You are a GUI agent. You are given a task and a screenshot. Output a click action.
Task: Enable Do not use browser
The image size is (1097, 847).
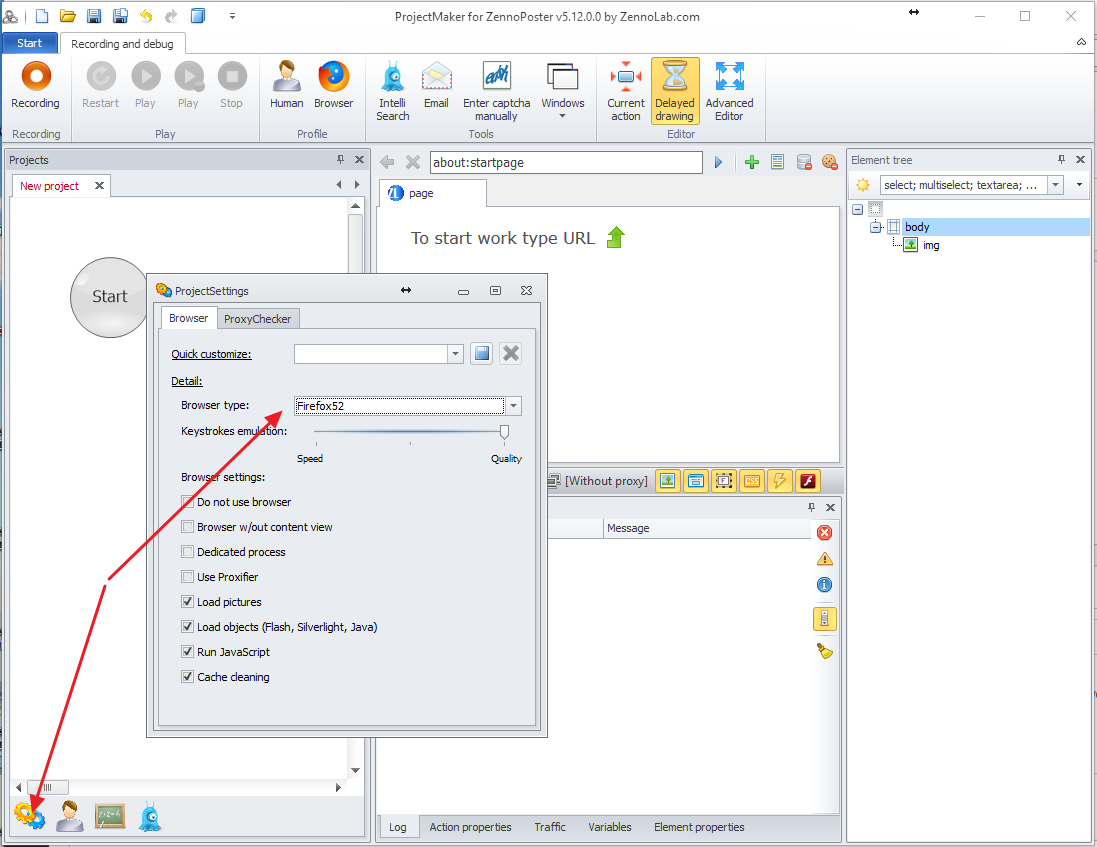pyautogui.click(x=187, y=502)
